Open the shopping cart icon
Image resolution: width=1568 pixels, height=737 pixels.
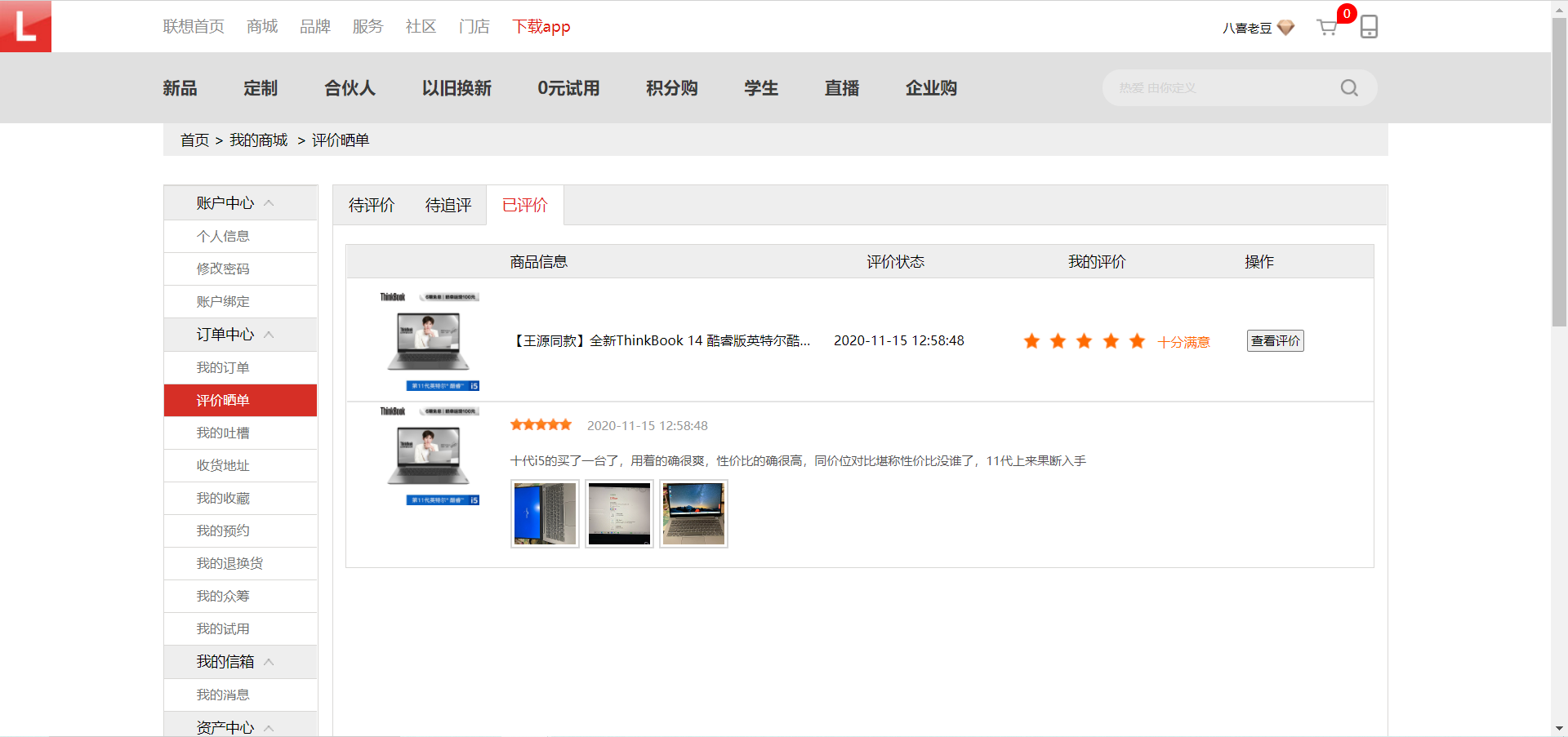click(1327, 28)
